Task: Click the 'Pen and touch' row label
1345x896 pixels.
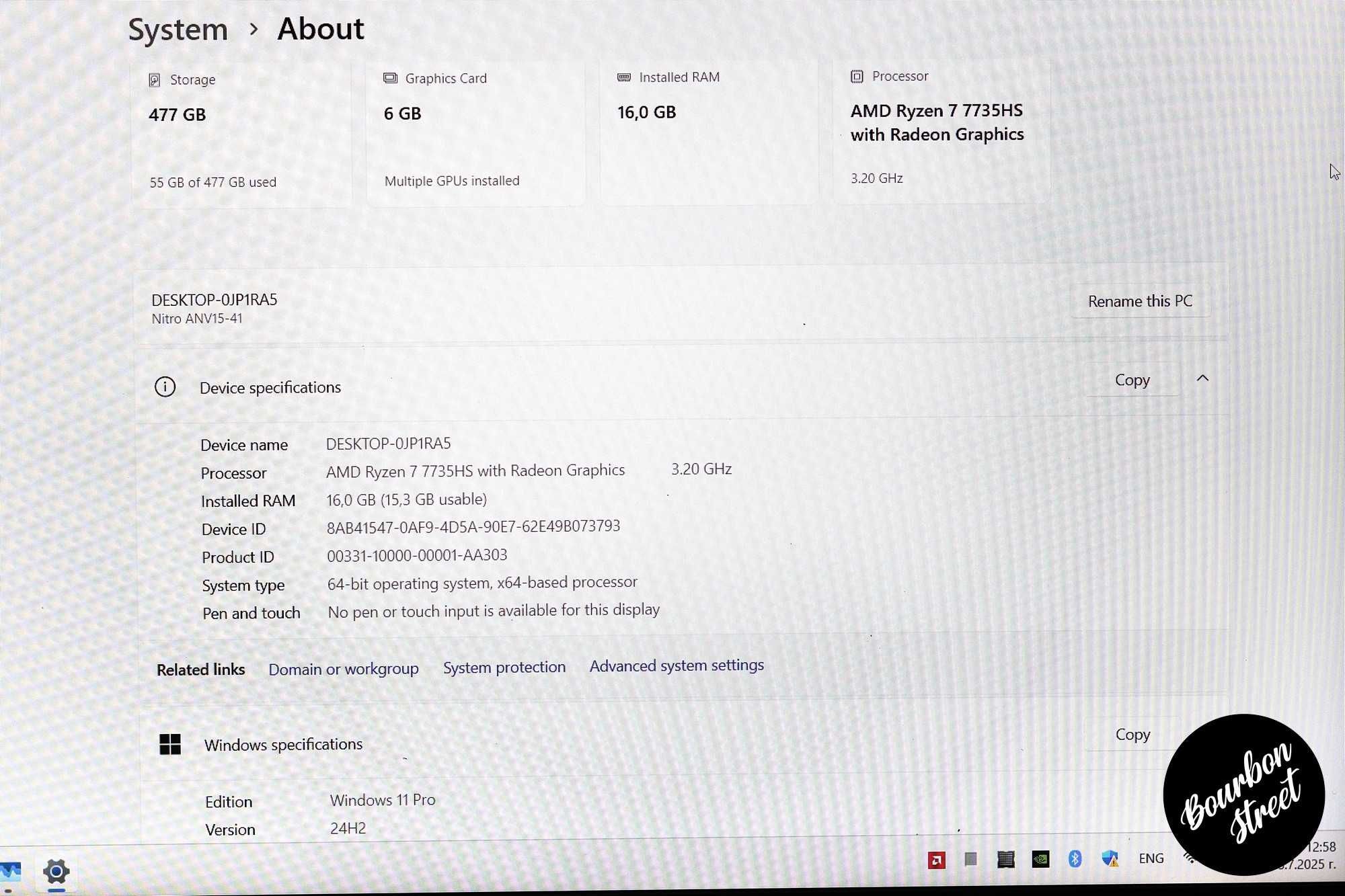Action: [251, 614]
